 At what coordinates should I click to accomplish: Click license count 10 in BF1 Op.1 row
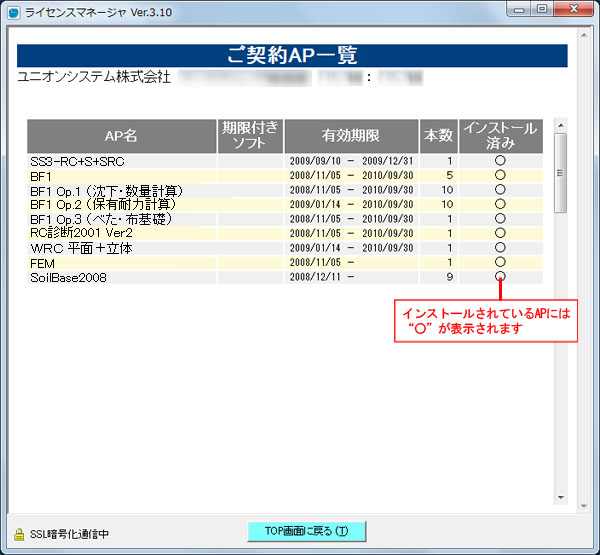(x=447, y=190)
